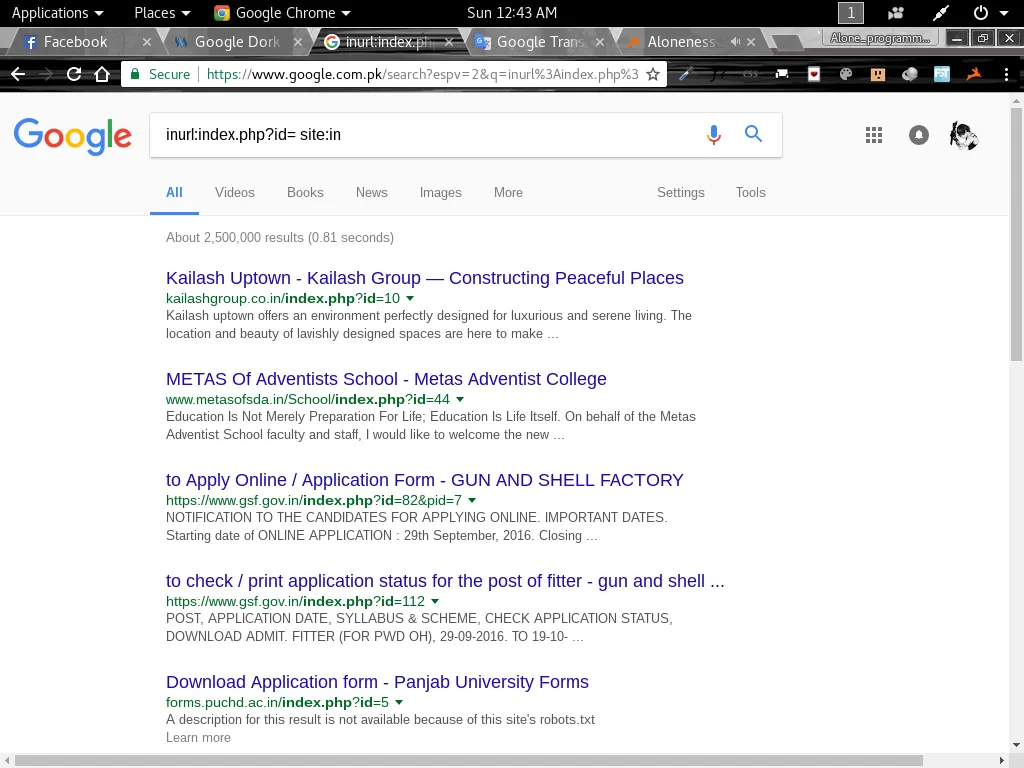Screen dimensions: 1024x768
Task: Switch to the Google Dork tab
Action: (x=236, y=42)
